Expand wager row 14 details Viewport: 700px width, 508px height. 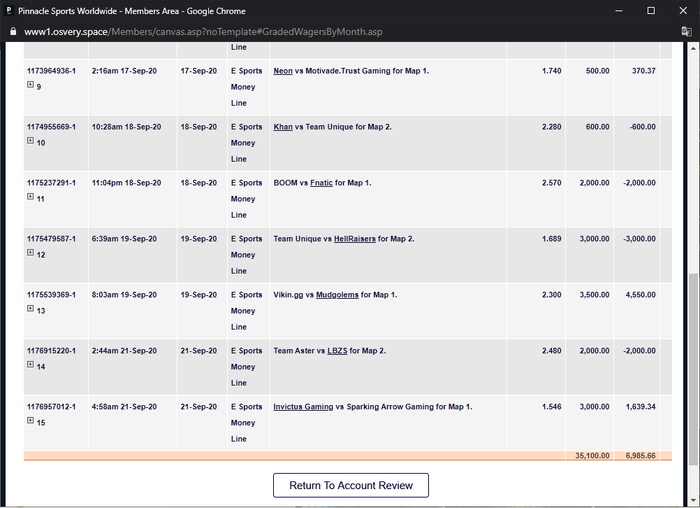click(30, 364)
